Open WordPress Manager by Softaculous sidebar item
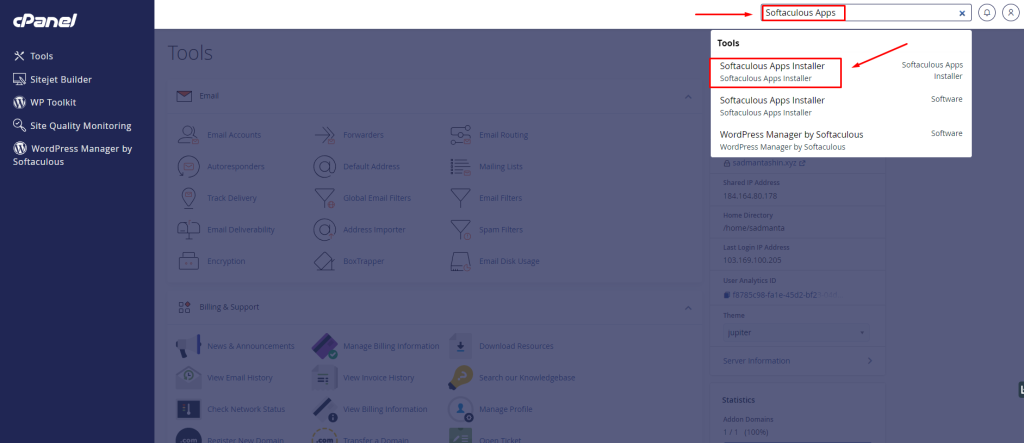The width and height of the screenshot is (1024, 443). pyautogui.click(x=72, y=155)
